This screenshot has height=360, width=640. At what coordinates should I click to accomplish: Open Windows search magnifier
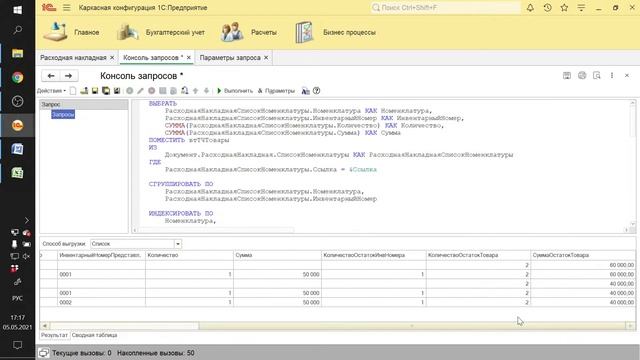point(18,30)
